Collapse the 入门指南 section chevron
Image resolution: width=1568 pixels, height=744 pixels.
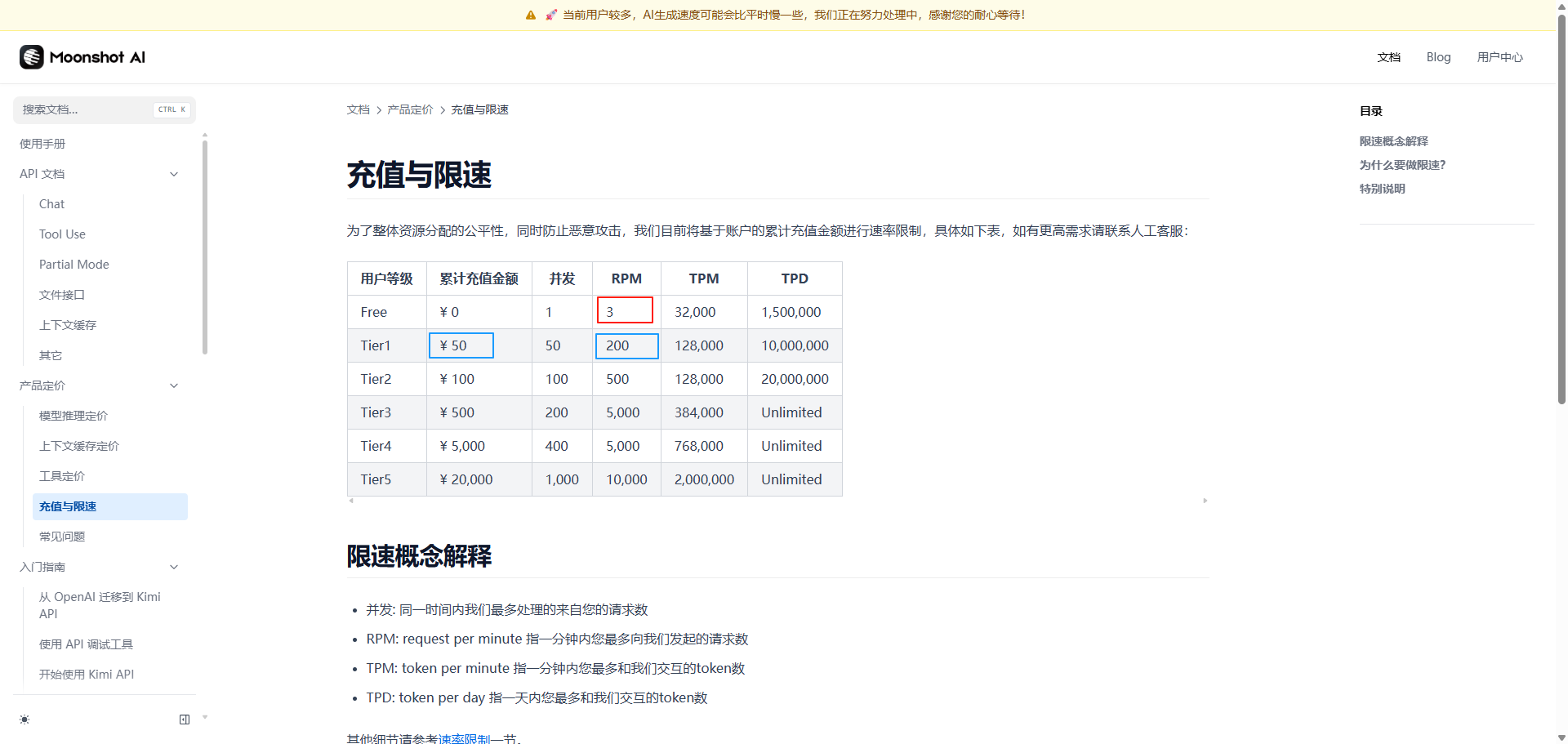click(x=174, y=567)
